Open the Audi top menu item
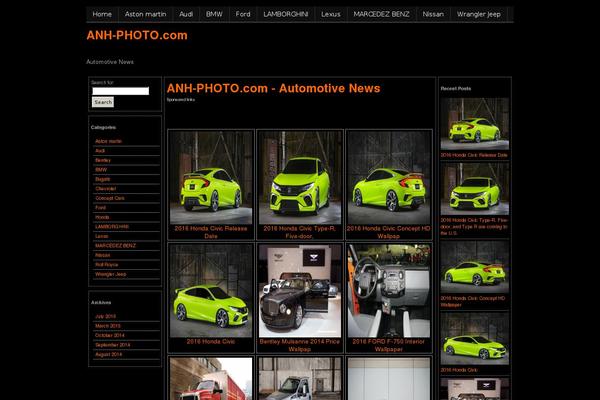This screenshot has height=400, width=600. [x=186, y=14]
